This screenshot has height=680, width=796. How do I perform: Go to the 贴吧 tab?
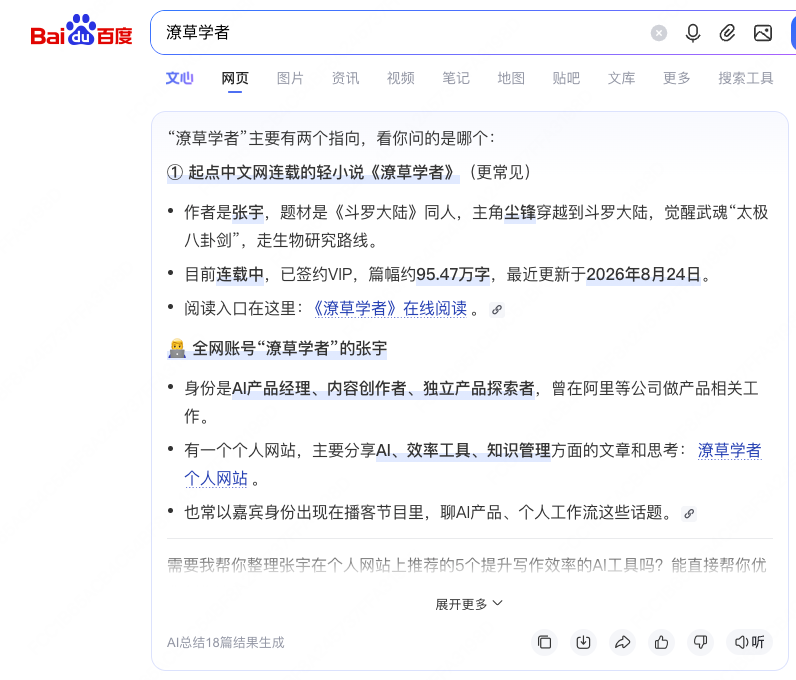566,78
